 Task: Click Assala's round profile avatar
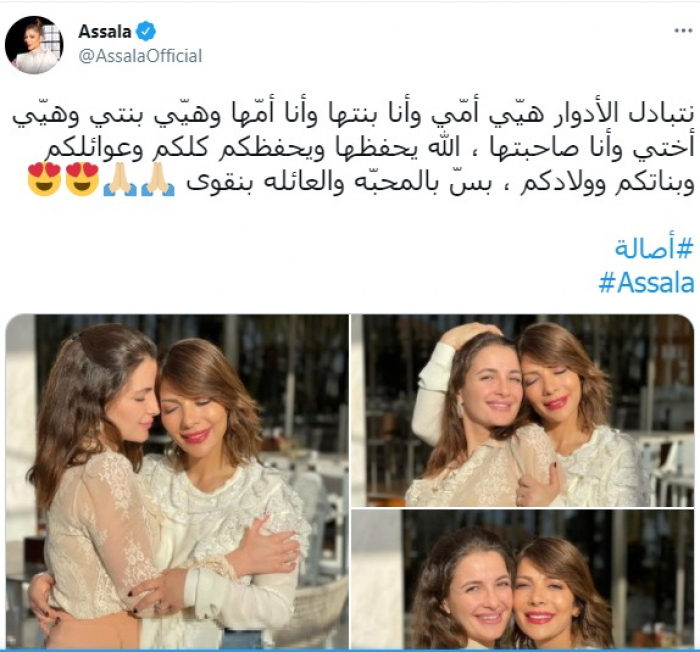pyautogui.click(x=34, y=45)
